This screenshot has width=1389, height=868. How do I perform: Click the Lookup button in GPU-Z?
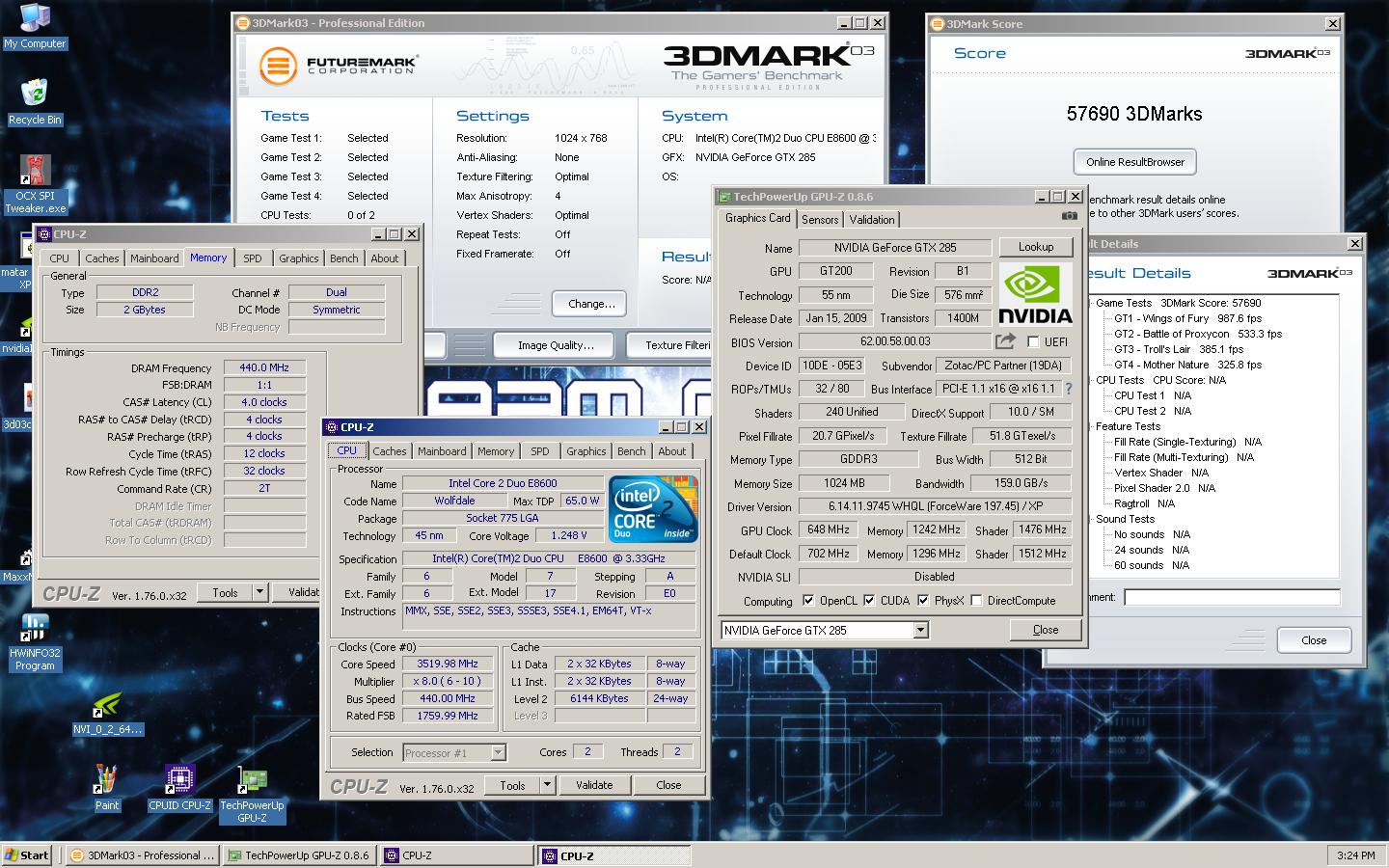(1036, 247)
